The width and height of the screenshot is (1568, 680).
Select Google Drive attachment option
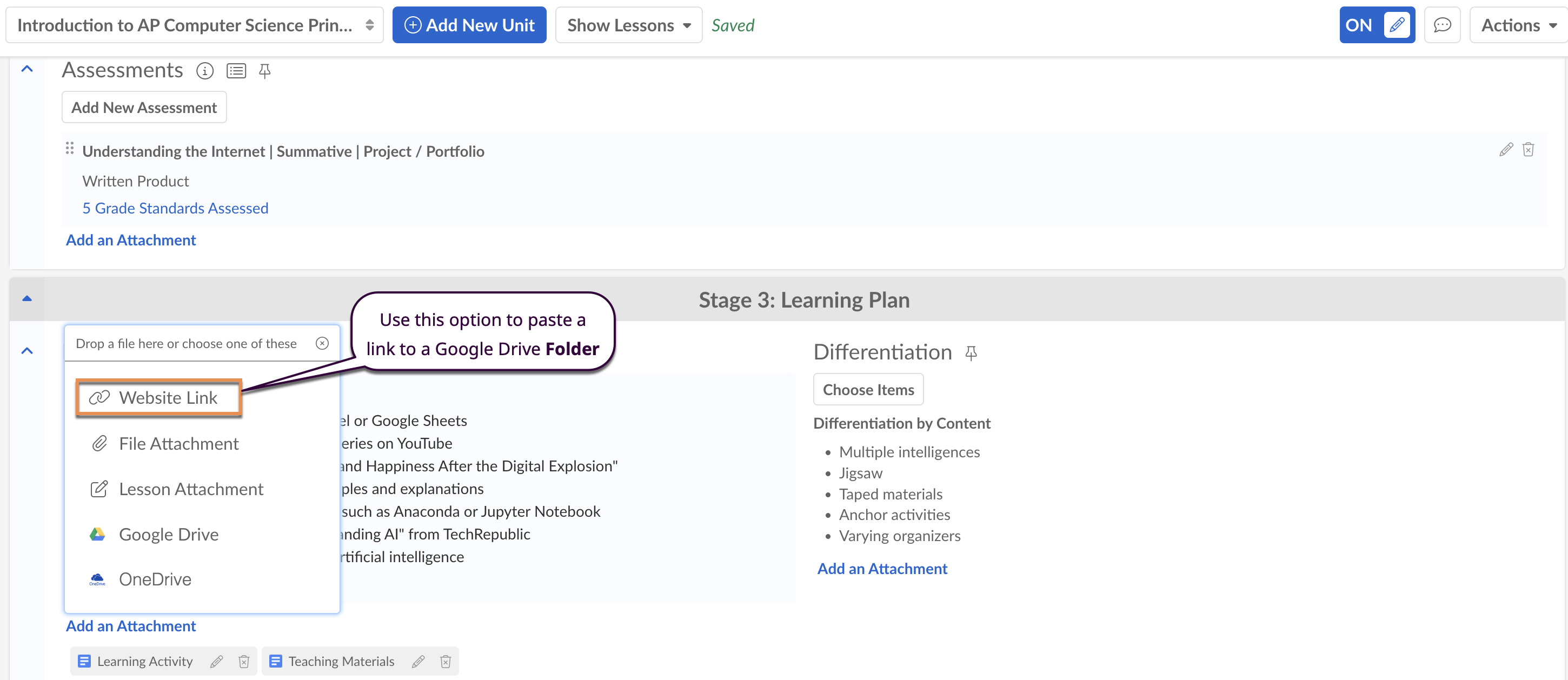pos(169,534)
